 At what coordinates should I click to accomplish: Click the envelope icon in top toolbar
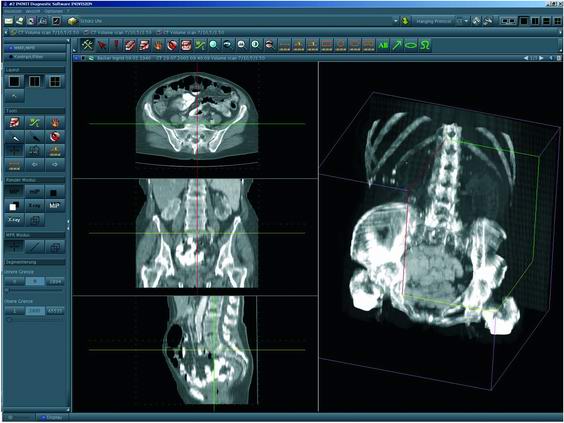pos(8,21)
